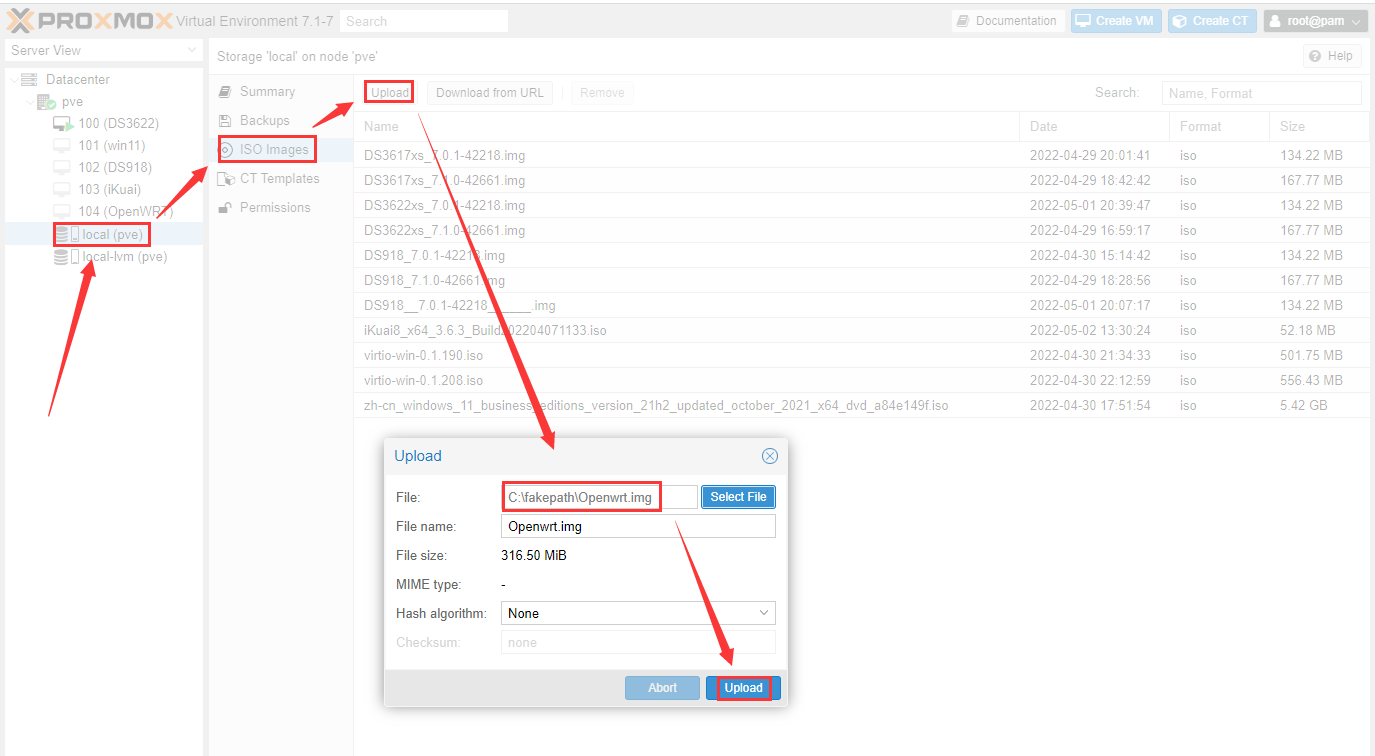Collapse the pve node tree

click(30, 102)
